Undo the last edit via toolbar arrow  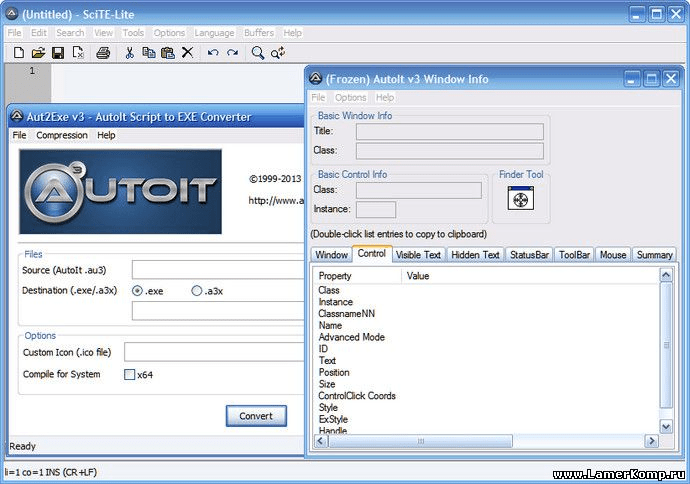(213, 53)
